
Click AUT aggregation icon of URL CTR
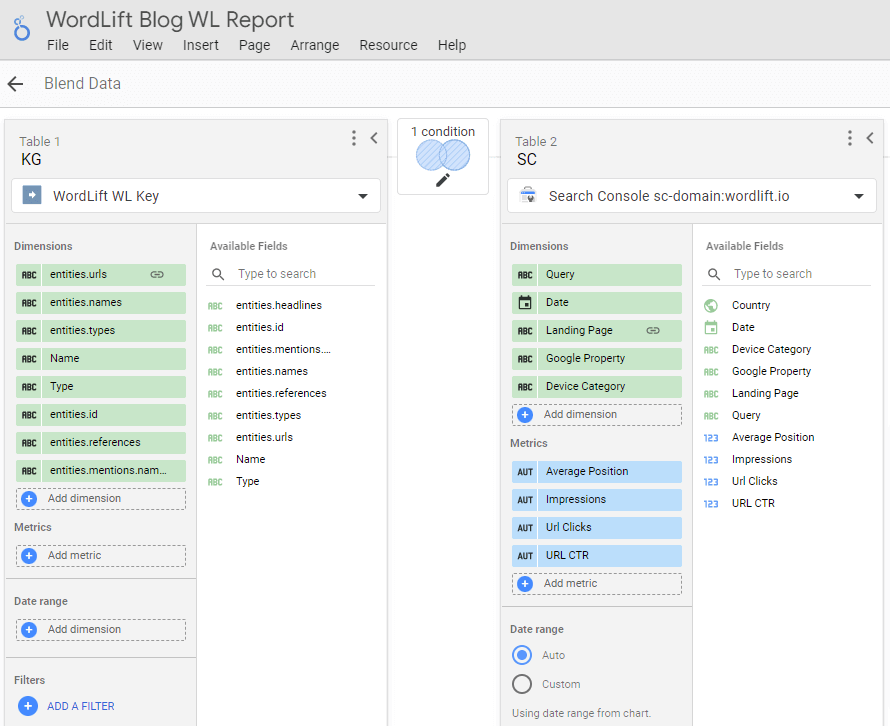pyautogui.click(x=525, y=556)
